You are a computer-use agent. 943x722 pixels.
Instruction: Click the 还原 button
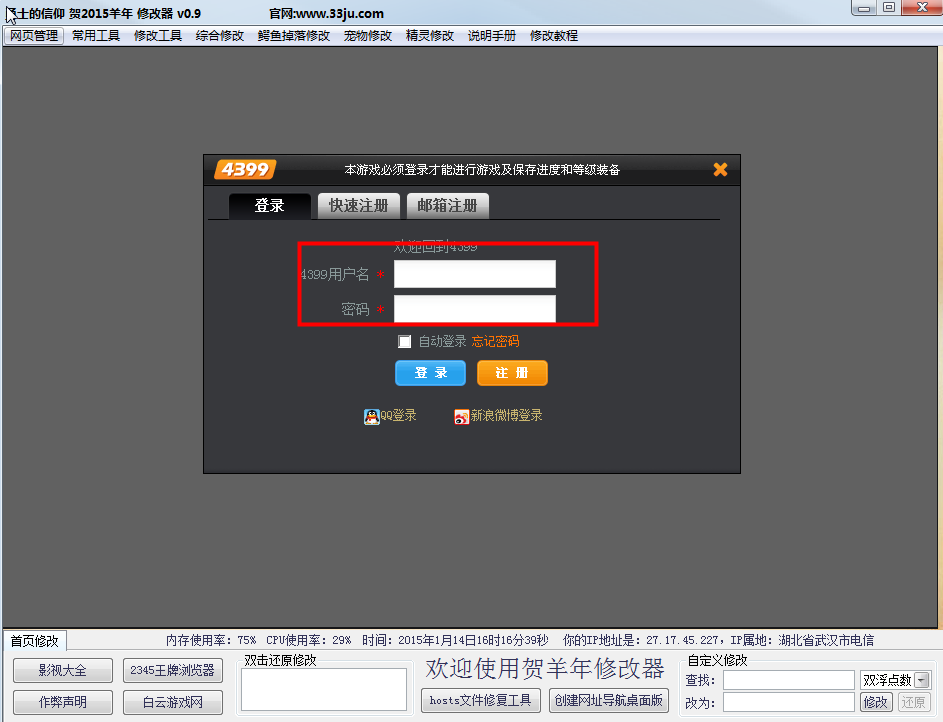914,702
